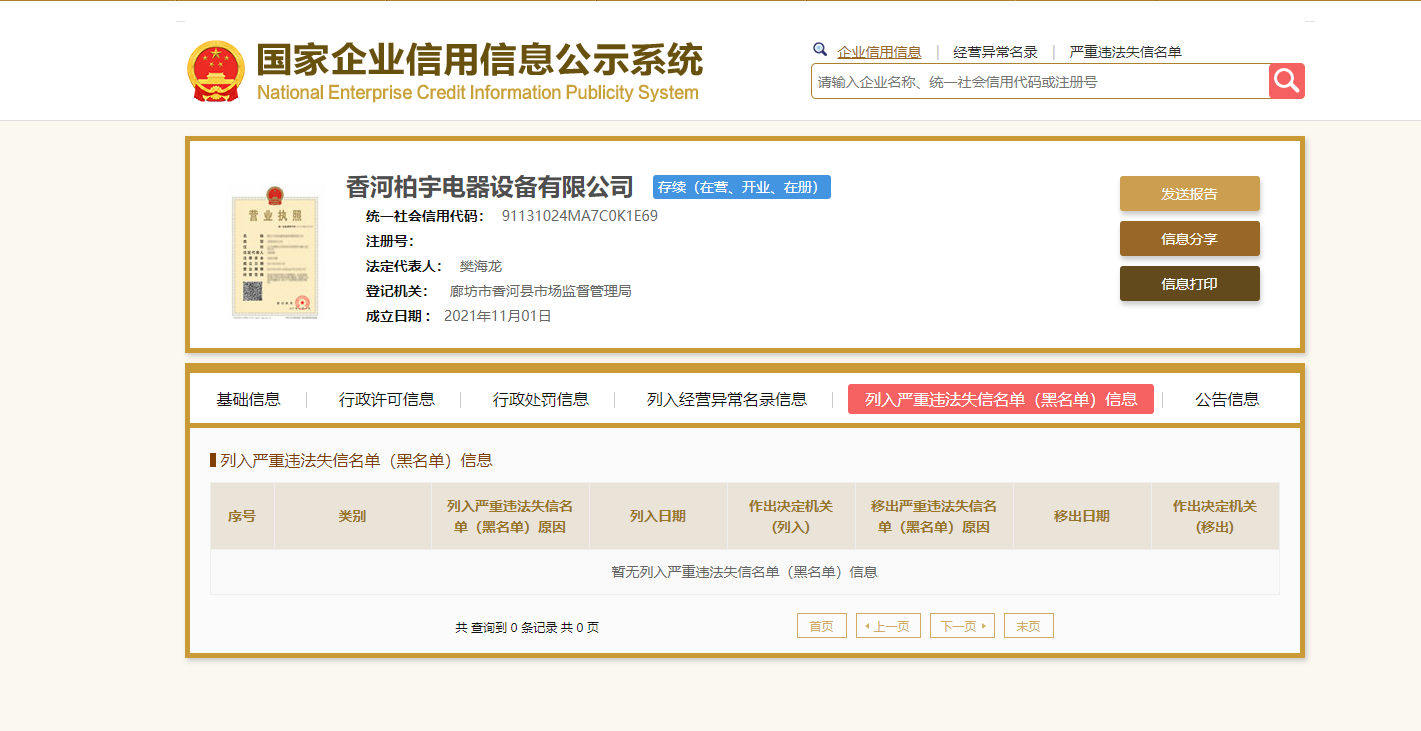Select credit code 91131024MA7C0K1E69
Image resolution: width=1421 pixels, height=731 pixels.
click(580, 216)
